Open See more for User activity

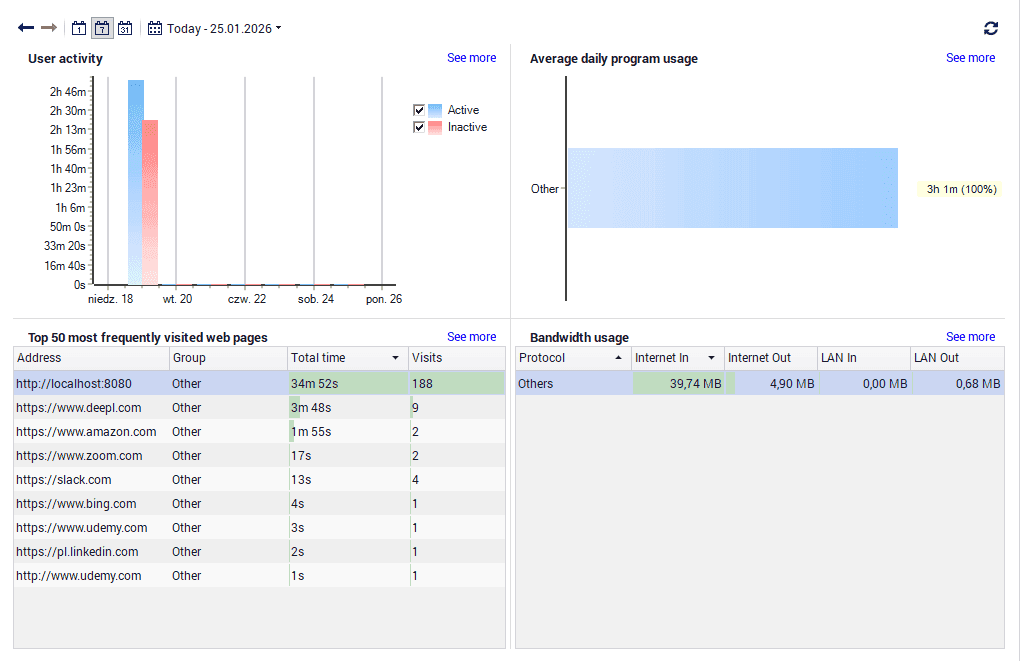(x=471, y=58)
